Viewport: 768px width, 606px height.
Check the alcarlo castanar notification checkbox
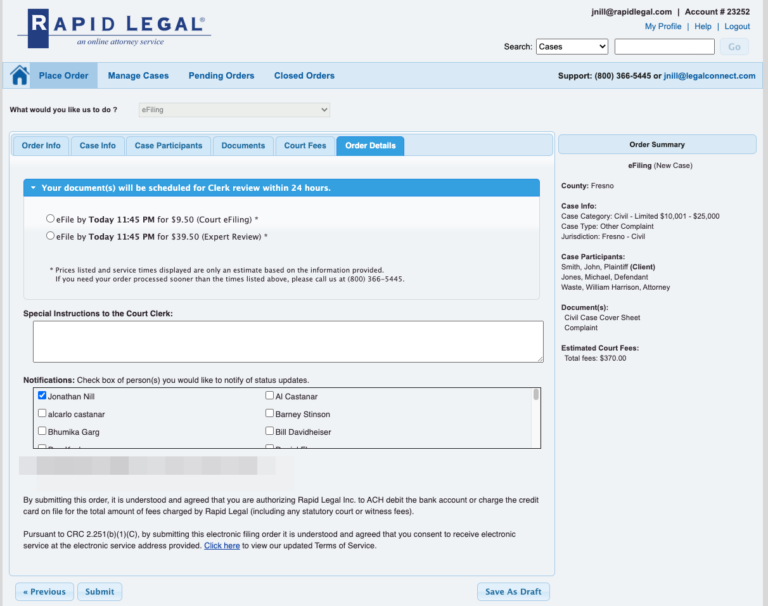pyautogui.click(x=42, y=413)
